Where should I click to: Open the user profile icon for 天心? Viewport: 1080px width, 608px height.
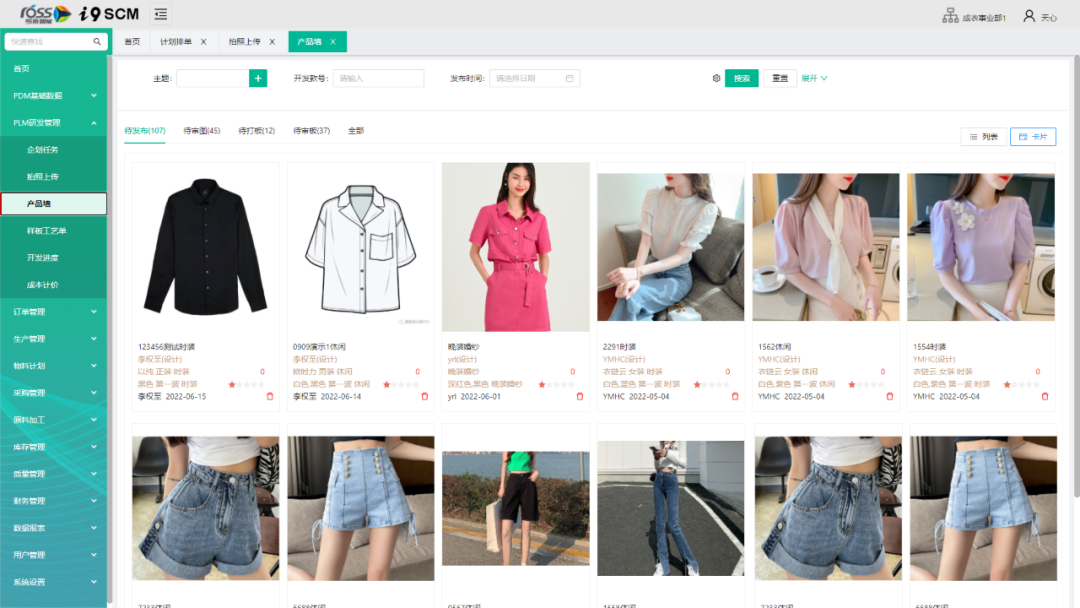coord(1029,15)
